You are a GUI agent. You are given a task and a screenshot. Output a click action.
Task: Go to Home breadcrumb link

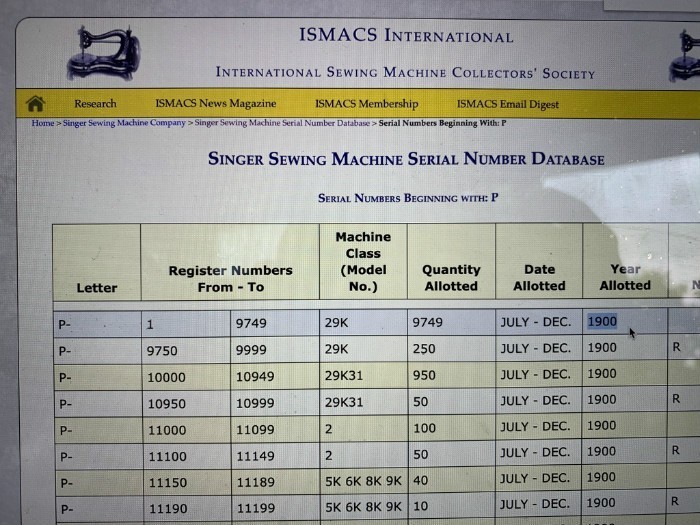pos(43,123)
